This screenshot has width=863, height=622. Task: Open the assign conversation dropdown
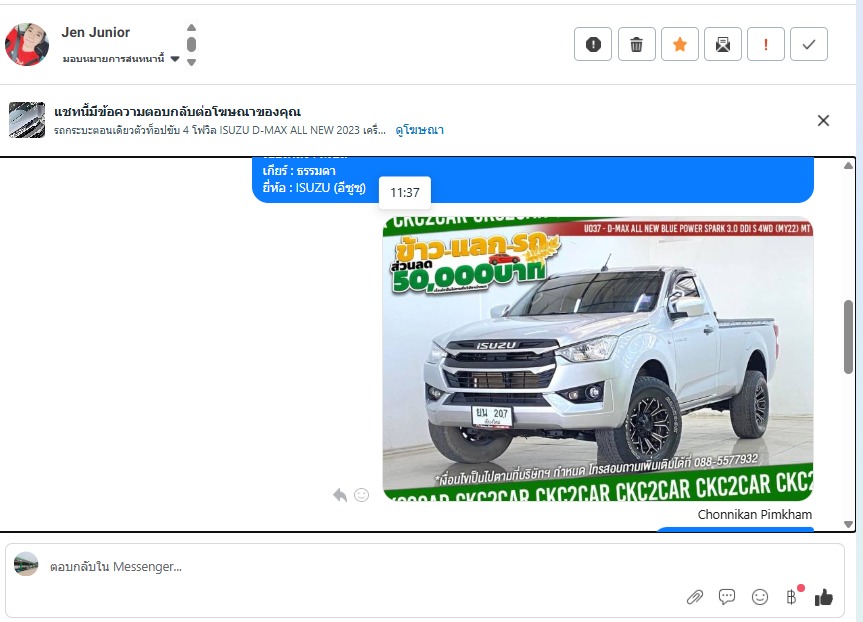pyautogui.click(x=121, y=59)
